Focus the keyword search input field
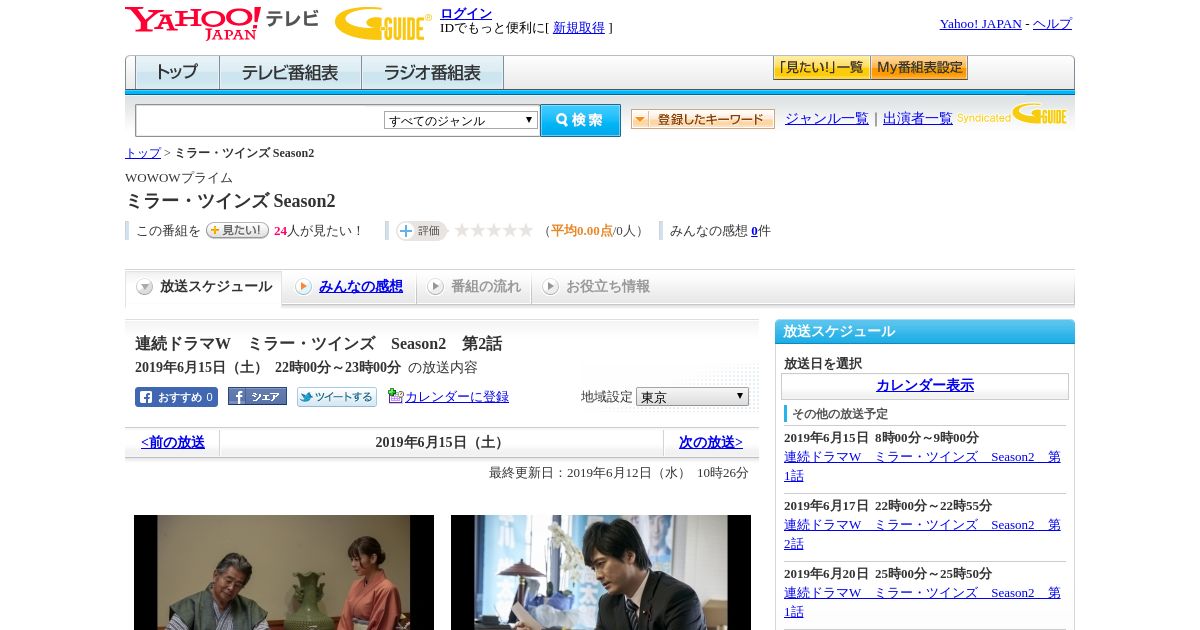This screenshot has height=630, width=1200. pos(260,120)
